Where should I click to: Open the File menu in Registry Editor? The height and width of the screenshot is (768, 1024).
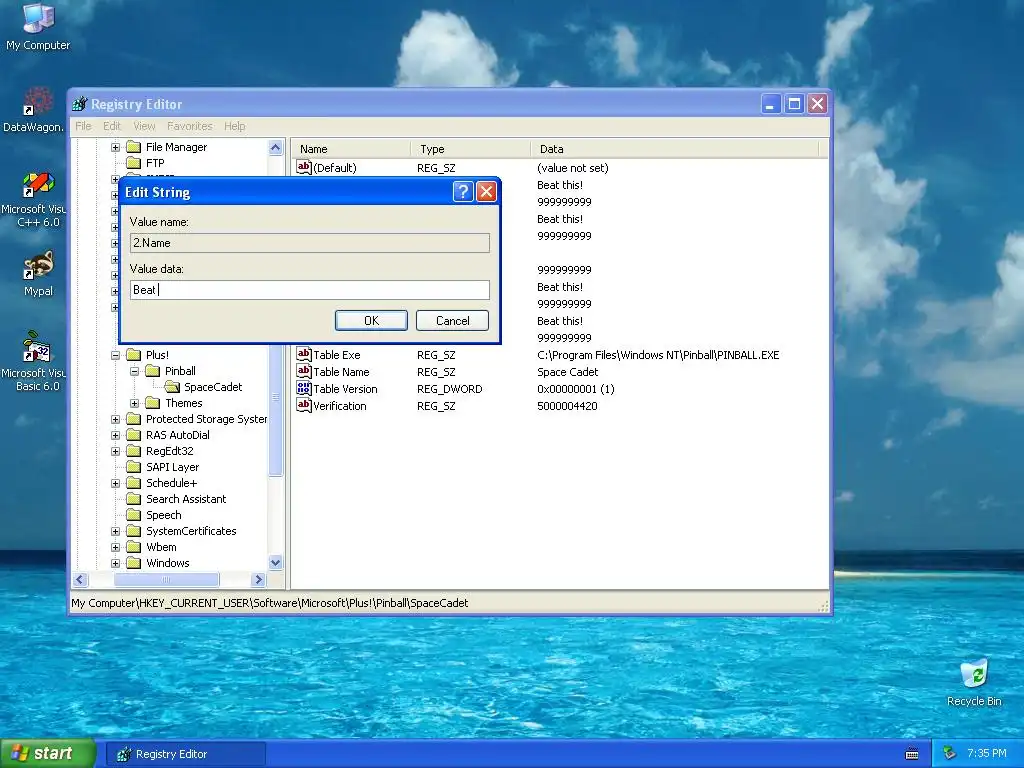[83, 126]
